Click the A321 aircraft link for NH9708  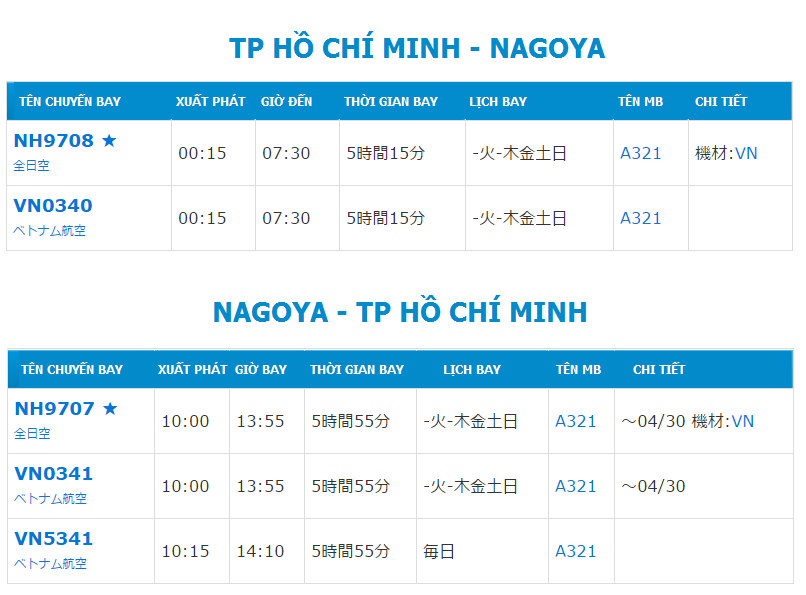(640, 153)
